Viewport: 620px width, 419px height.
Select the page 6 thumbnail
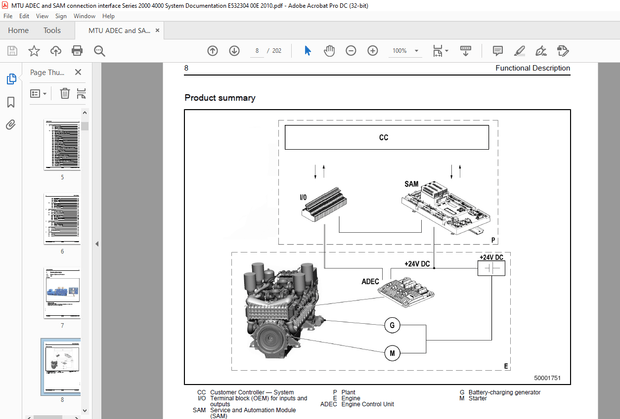point(62,219)
